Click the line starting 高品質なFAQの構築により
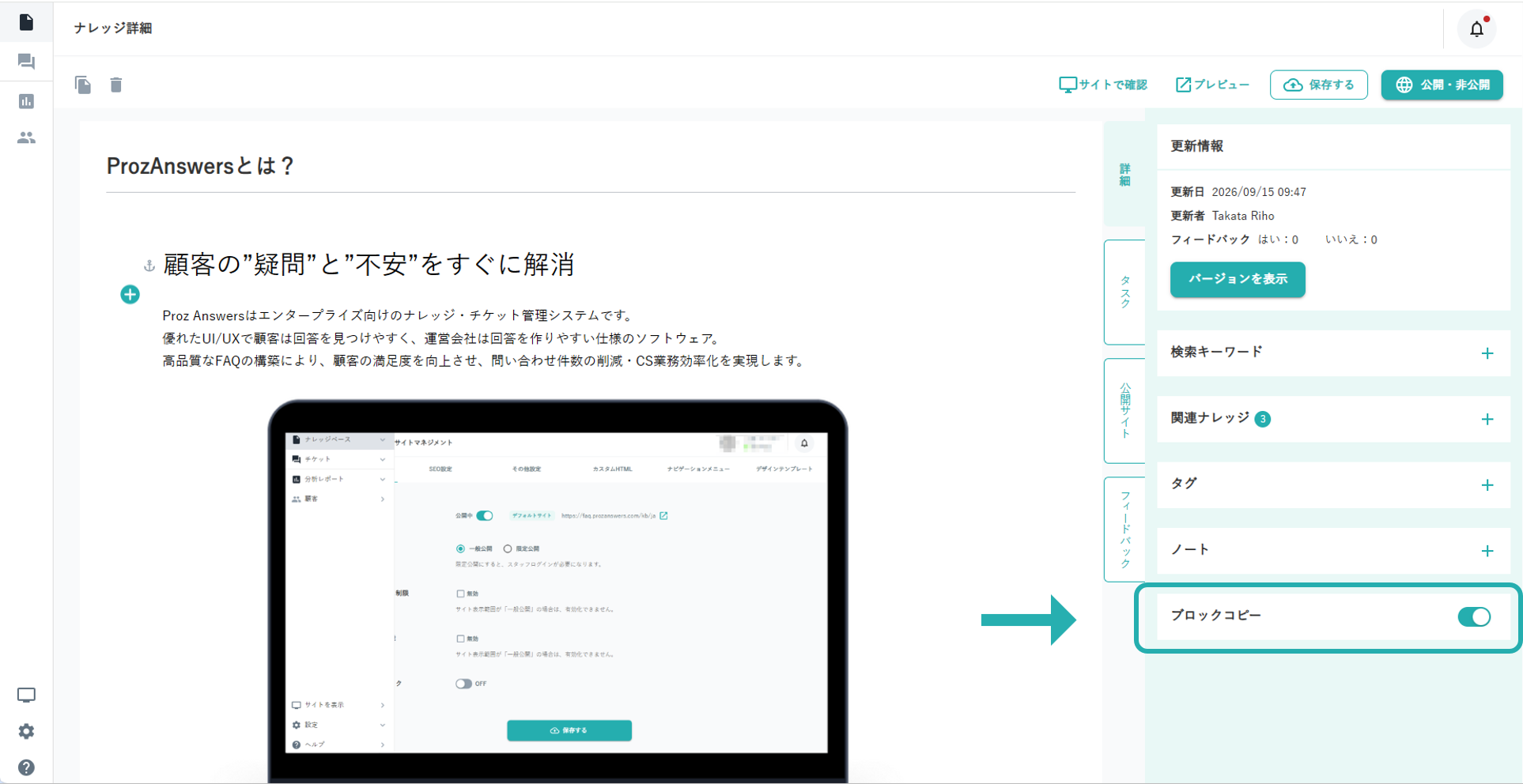1523x784 pixels. [486, 361]
